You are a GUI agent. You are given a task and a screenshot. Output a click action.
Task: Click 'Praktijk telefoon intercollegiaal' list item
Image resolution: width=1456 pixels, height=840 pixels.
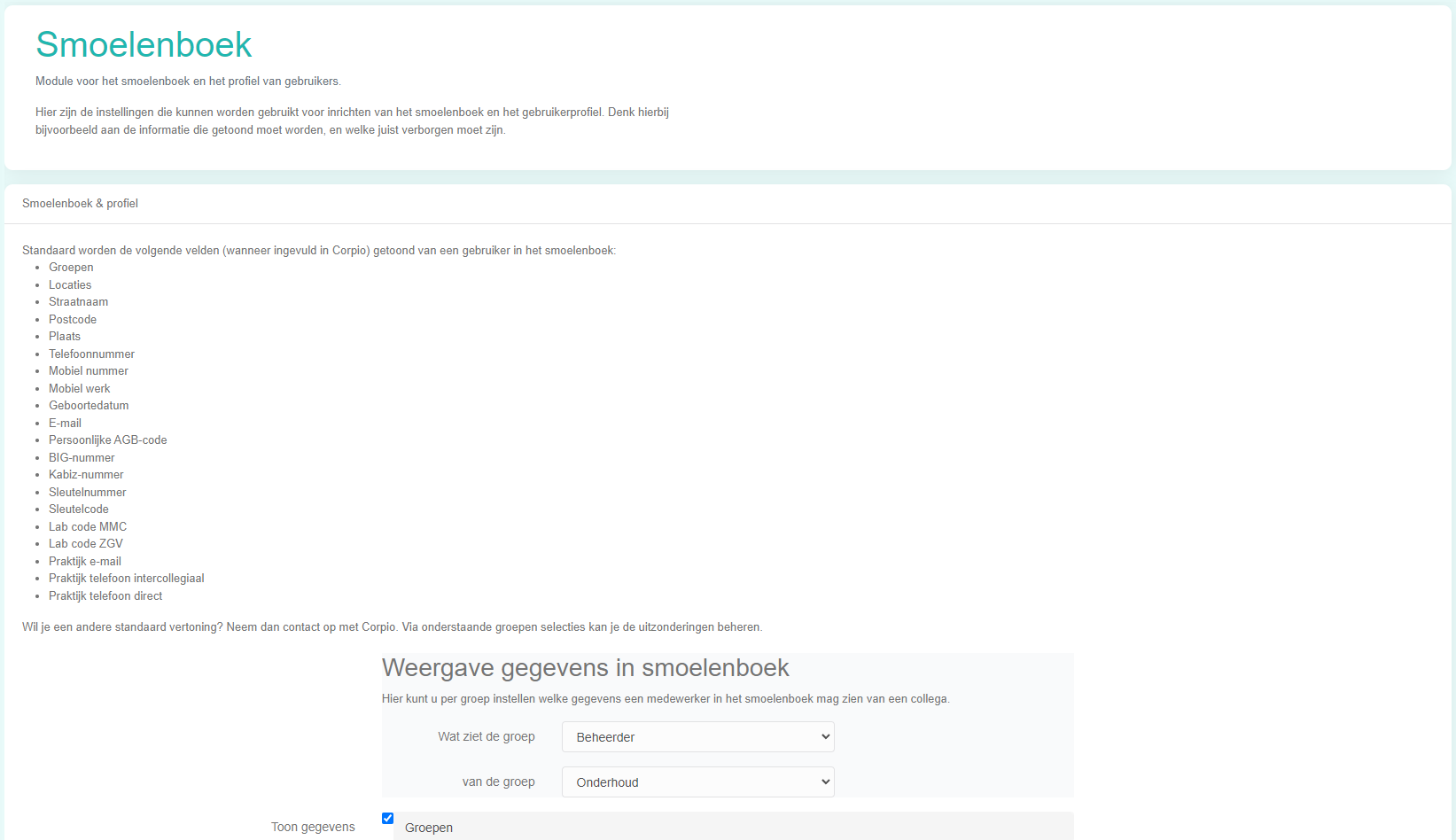(127, 578)
